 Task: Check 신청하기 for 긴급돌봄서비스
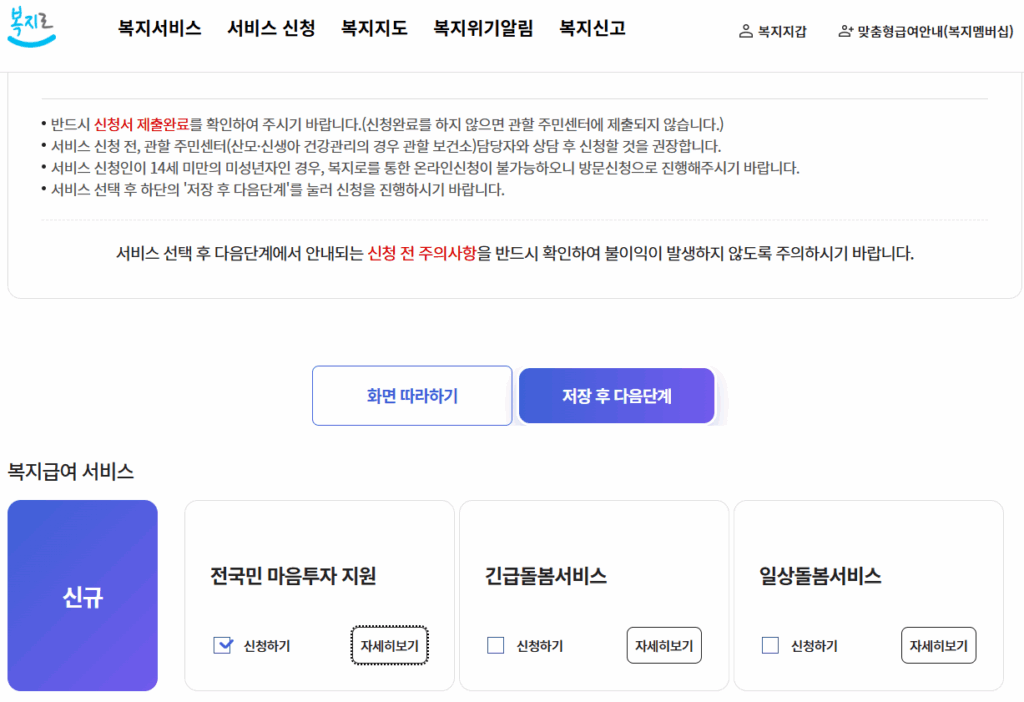click(x=496, y=645)
